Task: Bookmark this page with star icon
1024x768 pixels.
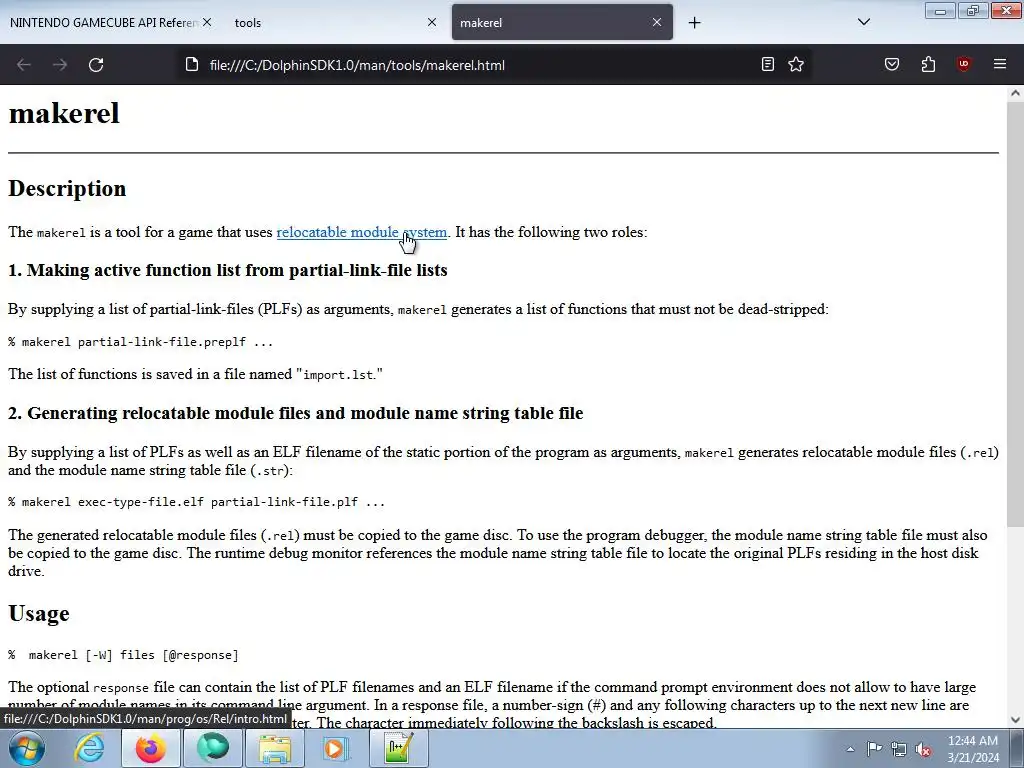Action: click(x=795, y=64)
